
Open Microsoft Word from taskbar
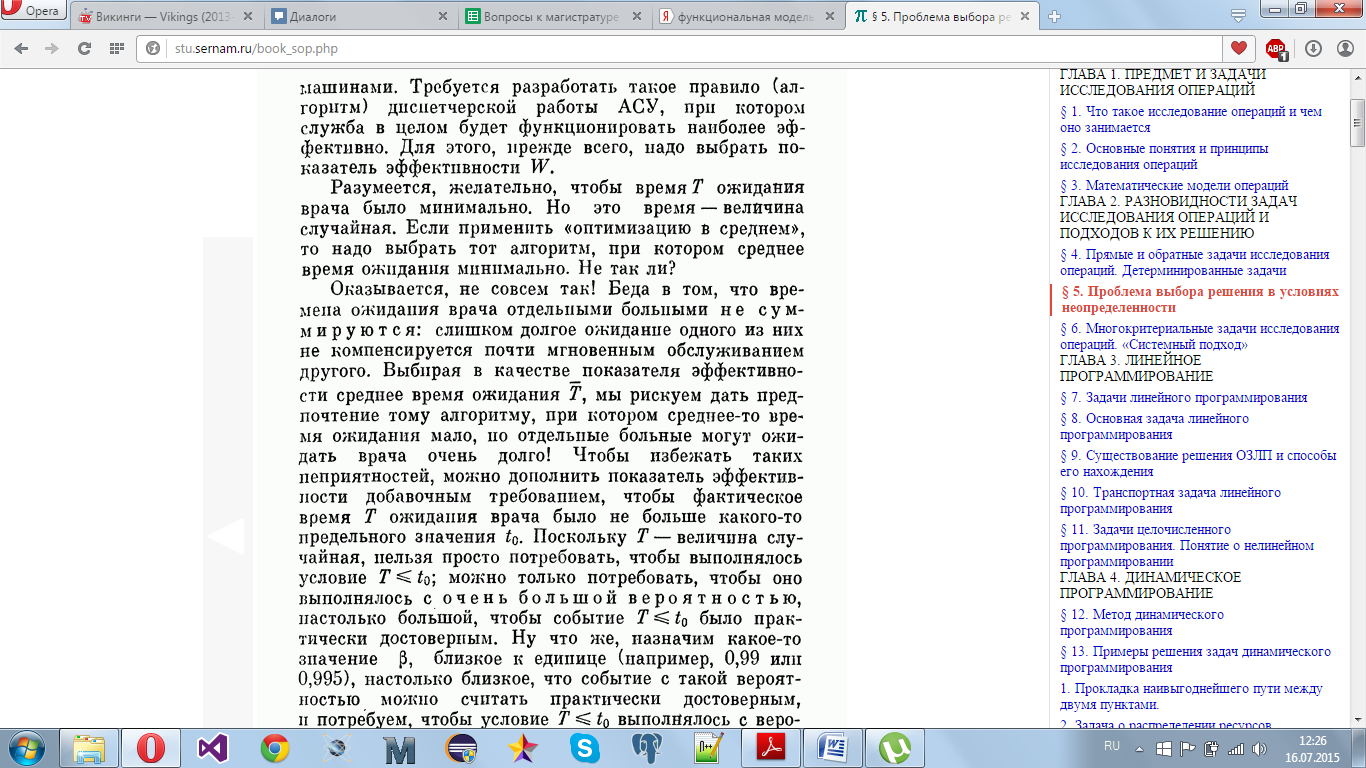point(833,747)
